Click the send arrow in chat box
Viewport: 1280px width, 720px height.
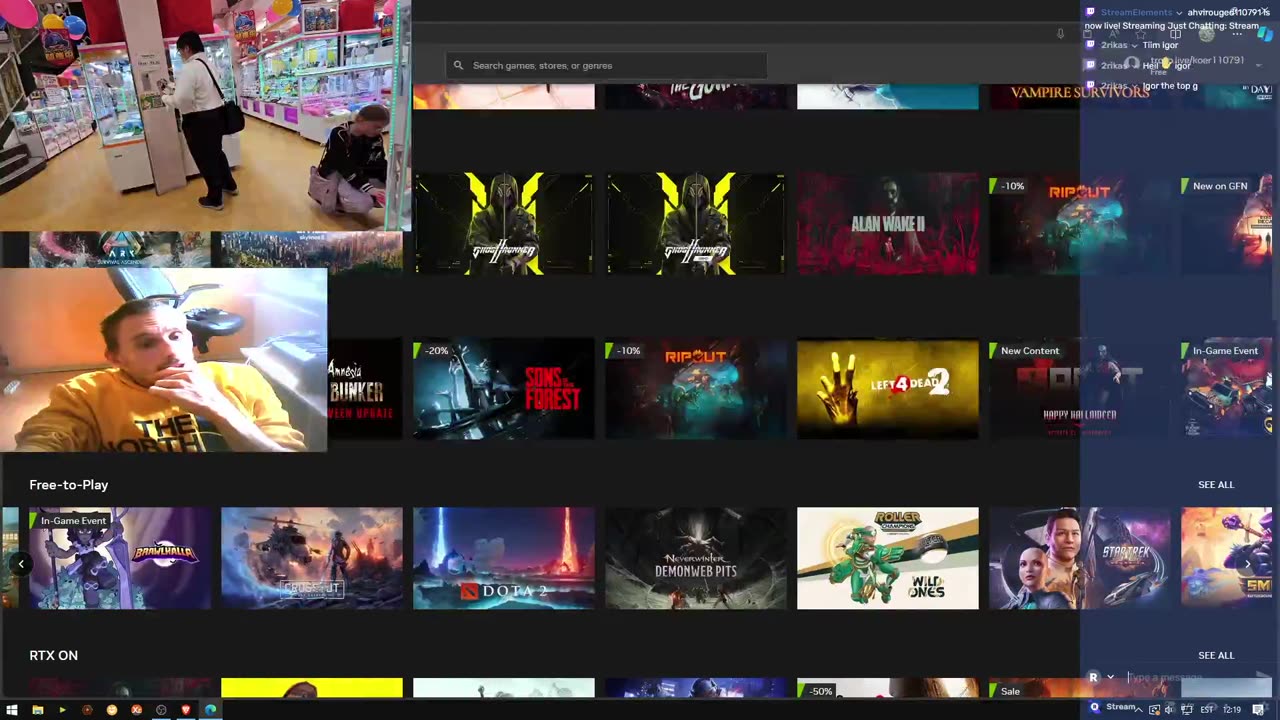click(x=1261, y=677)
